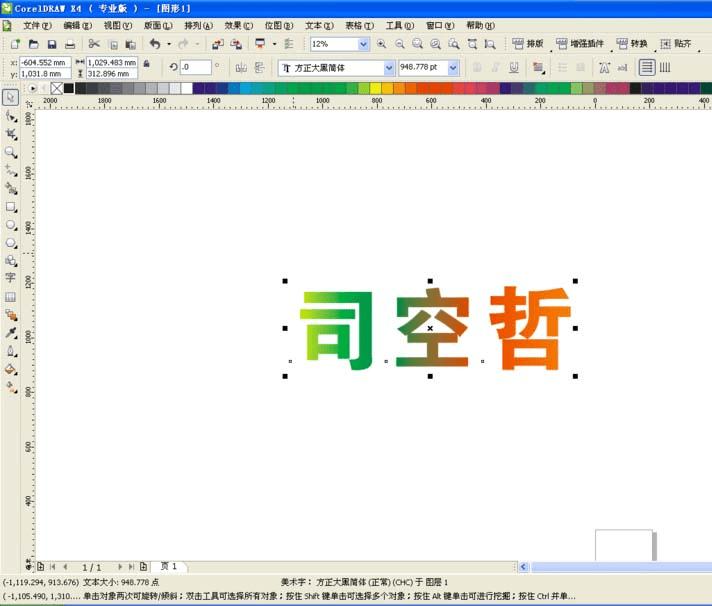This screenshot has width=712, height=606.
Task: Toggle vertical text direction
Action: [x=665, y=68]
